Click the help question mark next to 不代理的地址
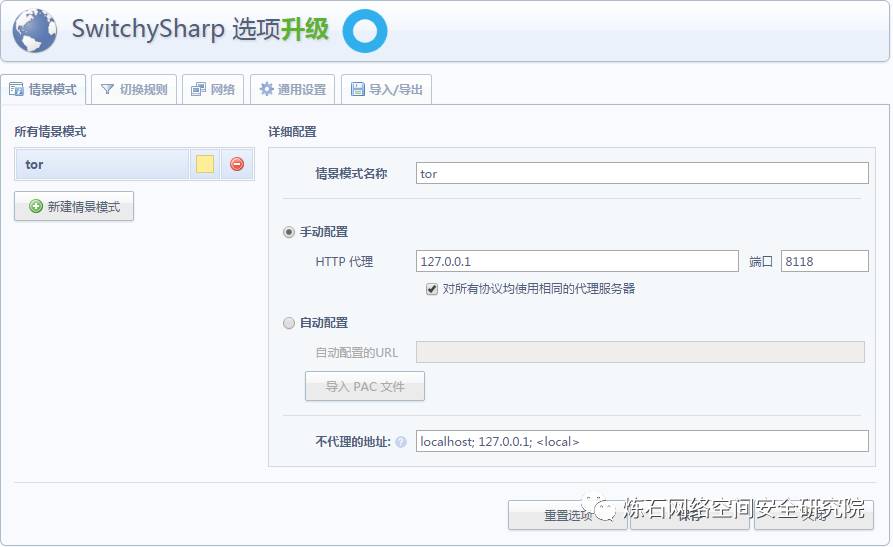The height and width of the screenshot is (547, 893). click(x=401, y=442)
